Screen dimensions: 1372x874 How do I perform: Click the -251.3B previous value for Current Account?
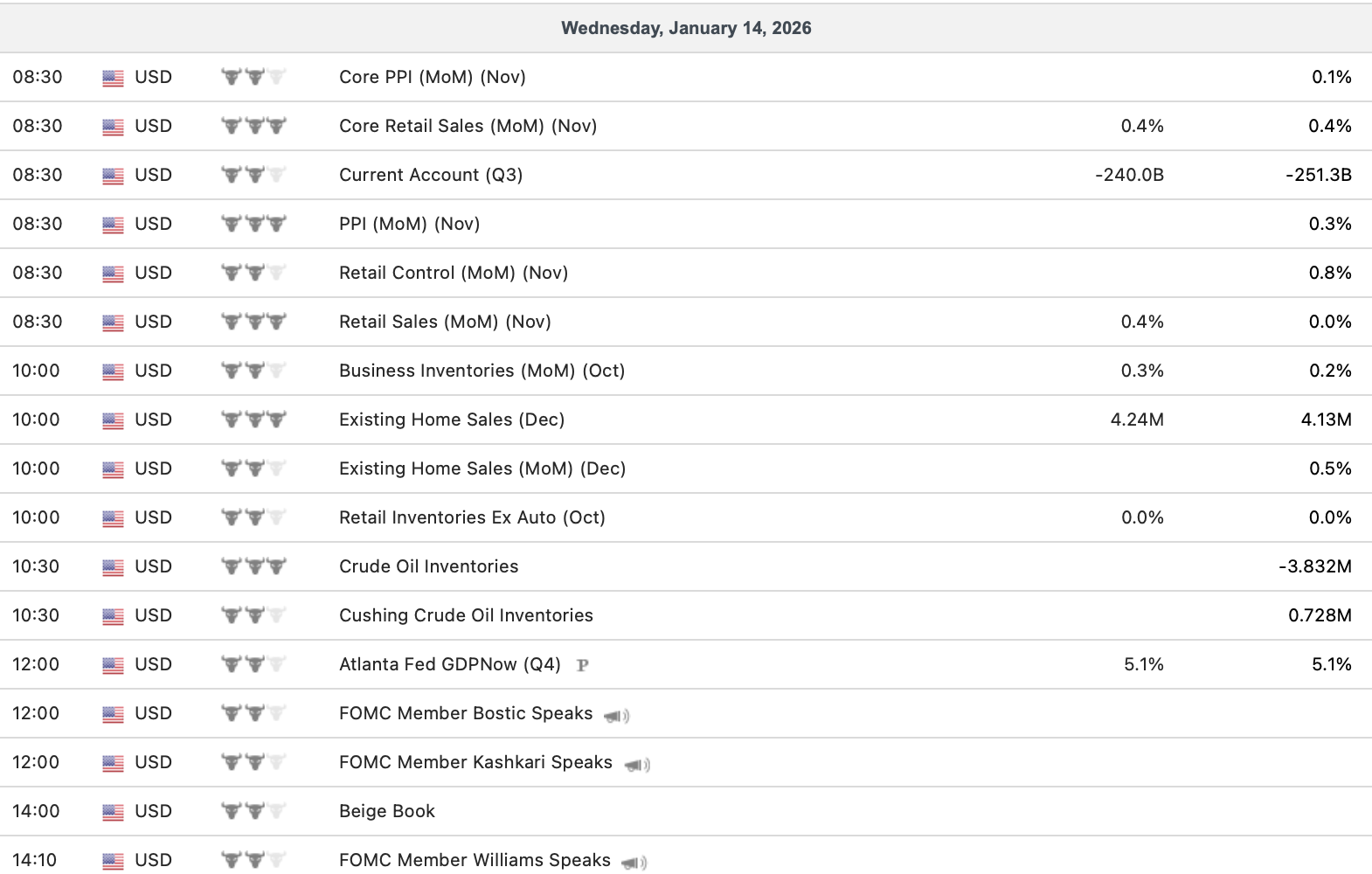click(1318, 175)
